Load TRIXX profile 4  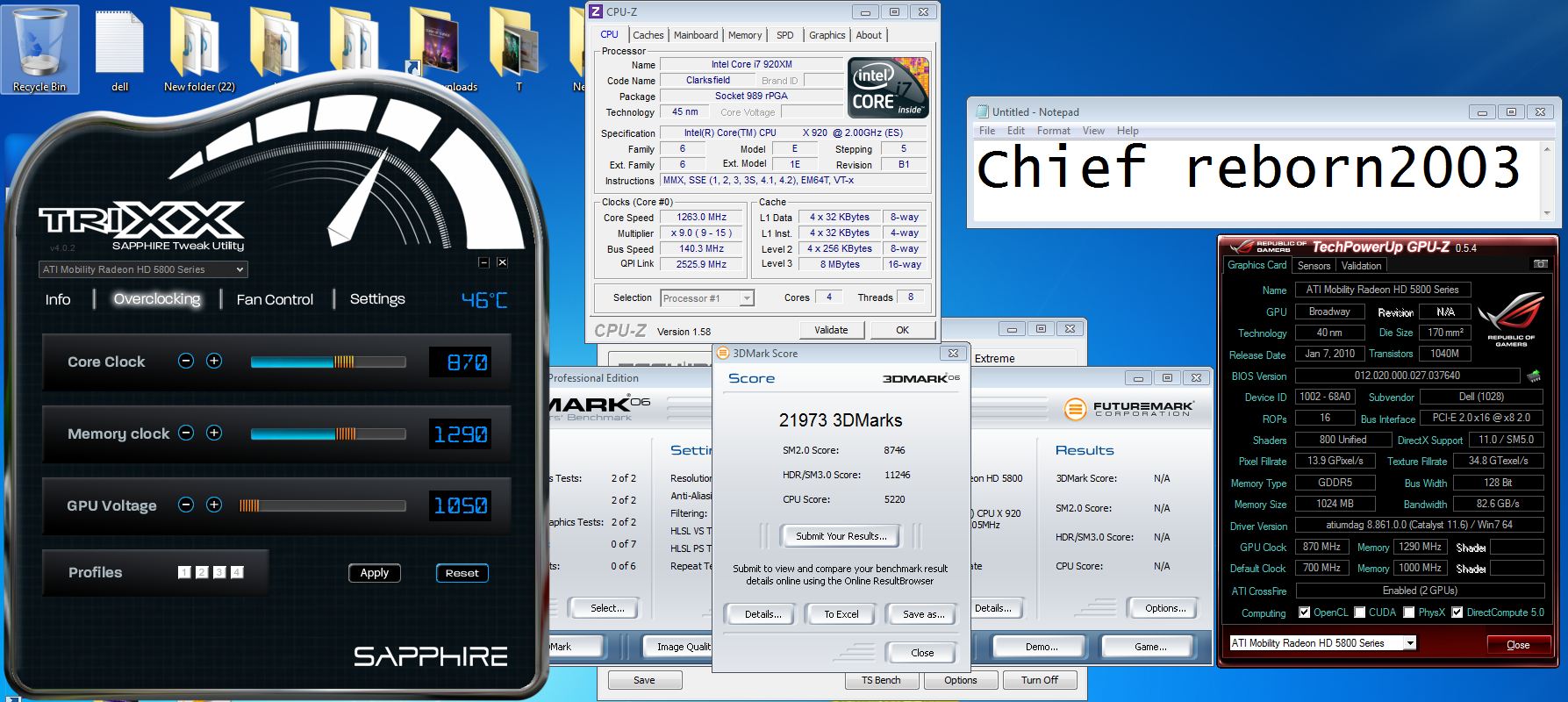coord(237,572)
